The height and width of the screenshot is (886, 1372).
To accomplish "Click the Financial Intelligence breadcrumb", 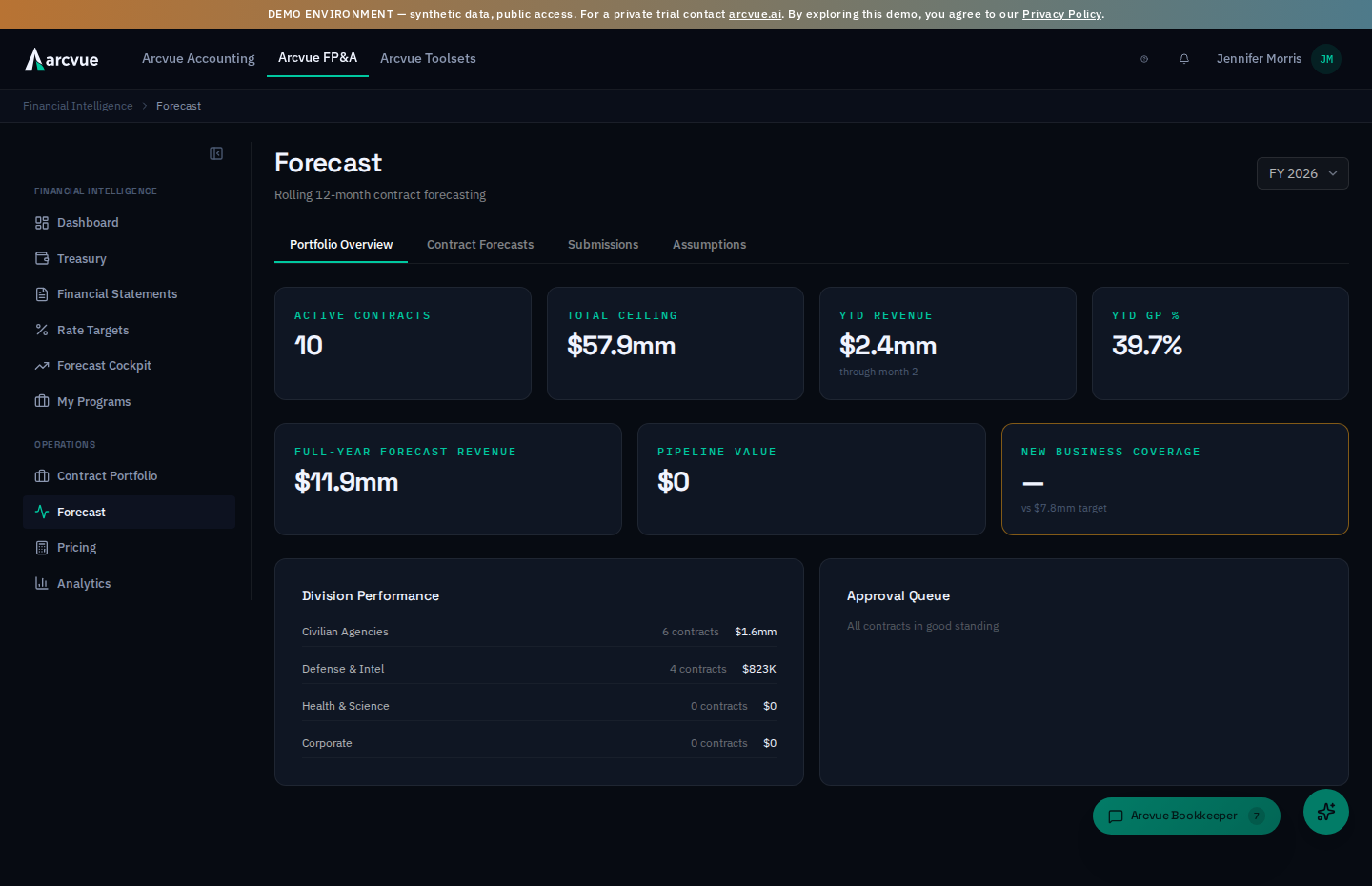I will coord(78,106).
